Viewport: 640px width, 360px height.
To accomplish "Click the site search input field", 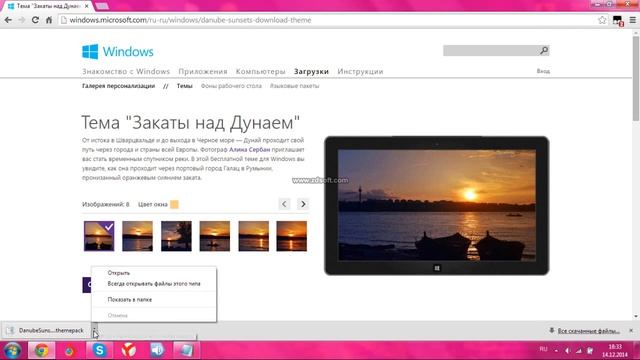I will [491, 50].
